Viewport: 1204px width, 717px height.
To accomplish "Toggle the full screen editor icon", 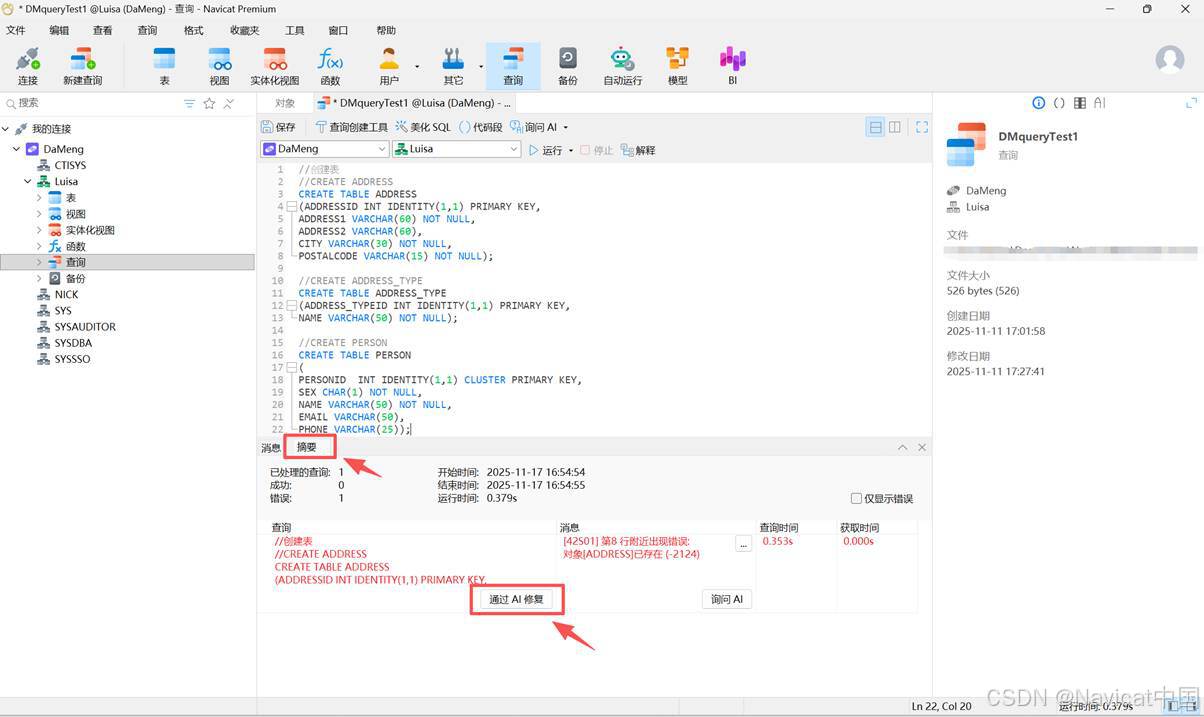I will click(922, 127).
